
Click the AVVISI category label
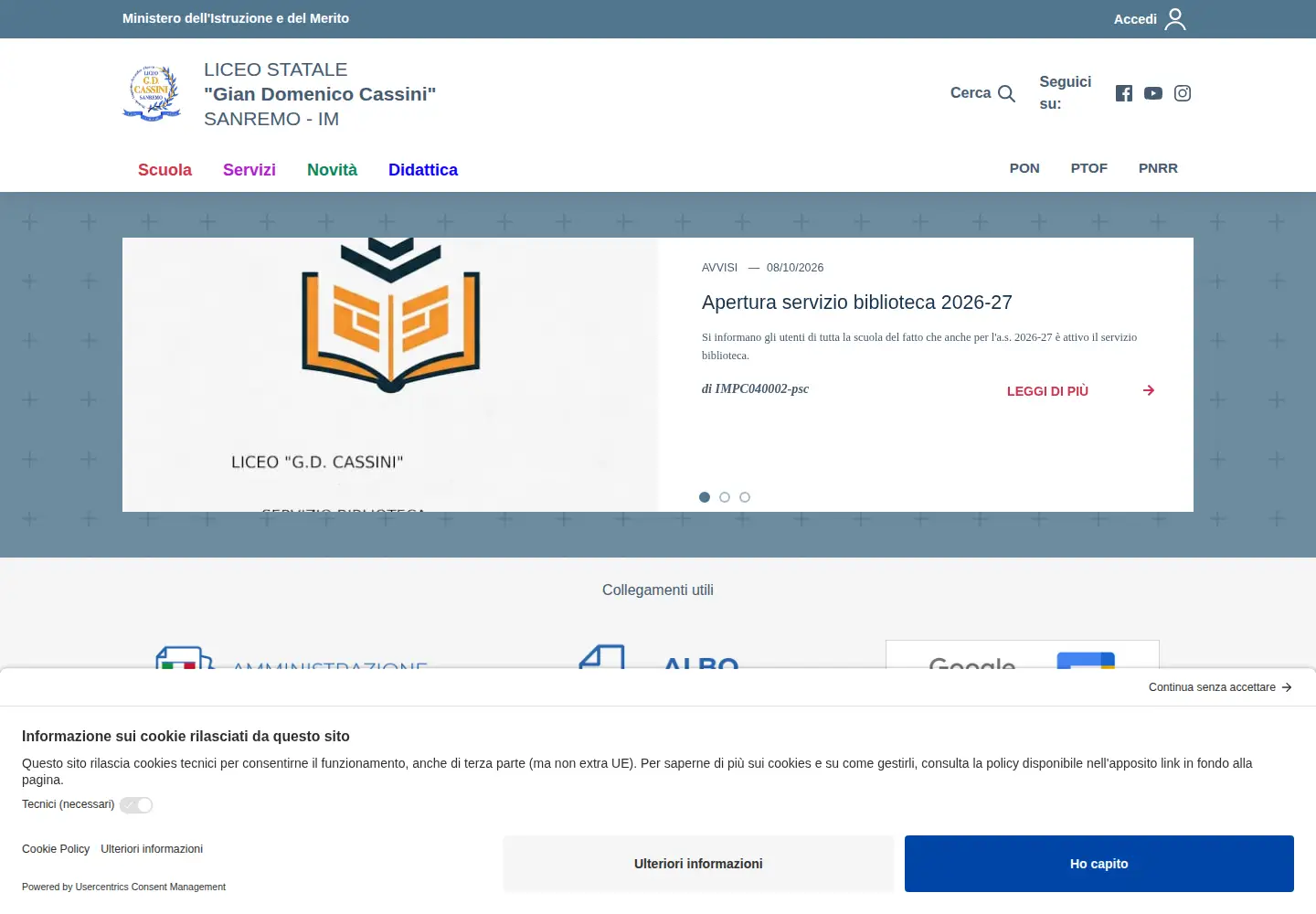click(x=719, y=268)
